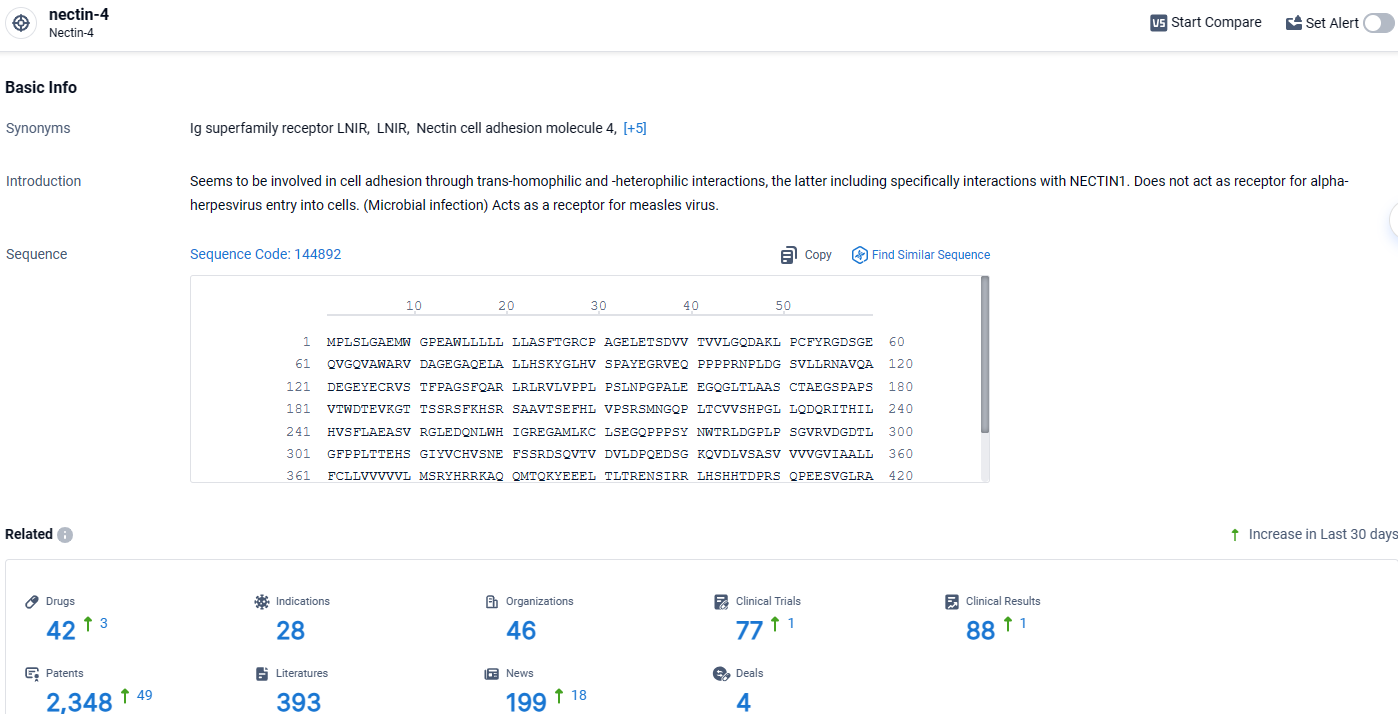View the 88 Clinical Results

[x=980, y=630]
